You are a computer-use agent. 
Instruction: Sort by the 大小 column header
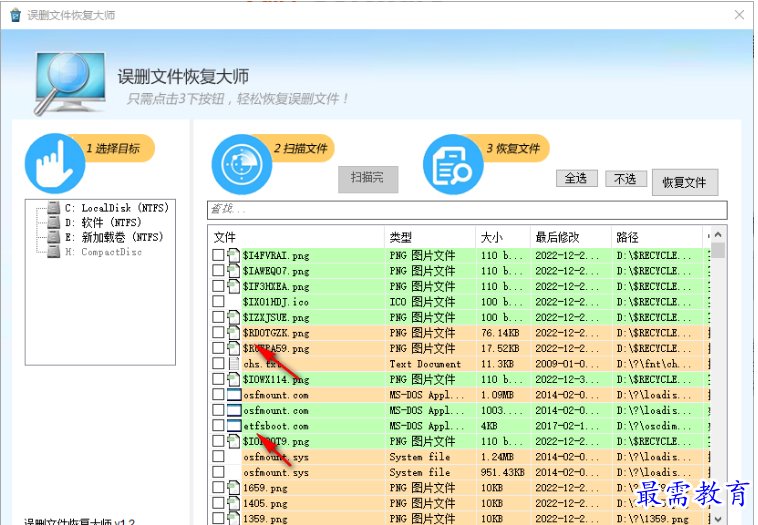pos(503,237)
